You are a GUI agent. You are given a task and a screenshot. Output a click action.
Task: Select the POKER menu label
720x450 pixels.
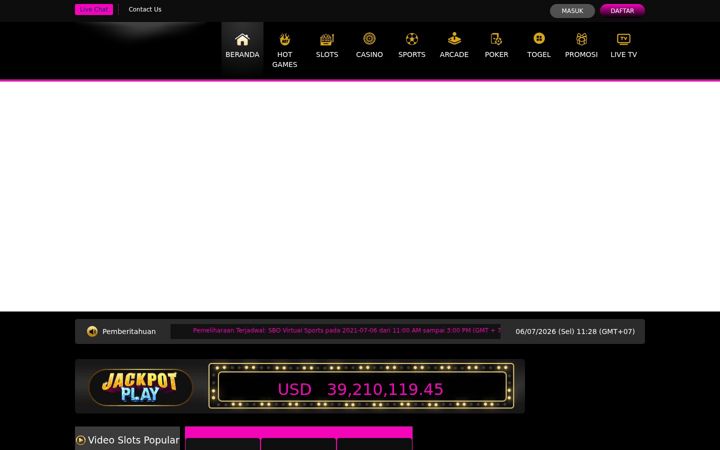pyautogui.click(x=496, y=54)
